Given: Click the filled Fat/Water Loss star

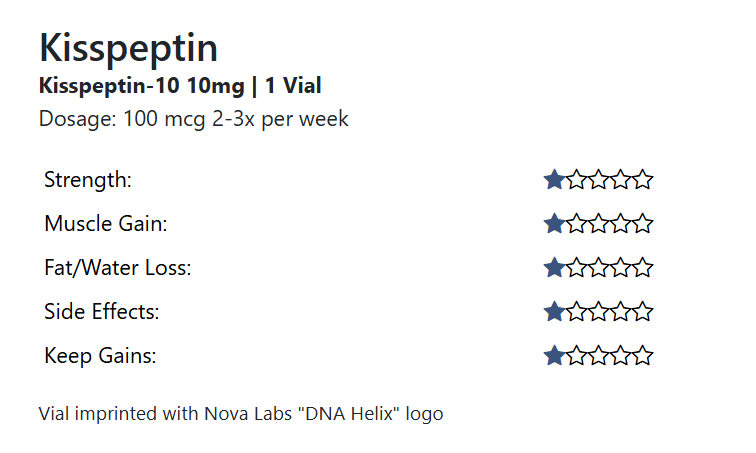Looking at the screenshot, I should click(554, 268).
